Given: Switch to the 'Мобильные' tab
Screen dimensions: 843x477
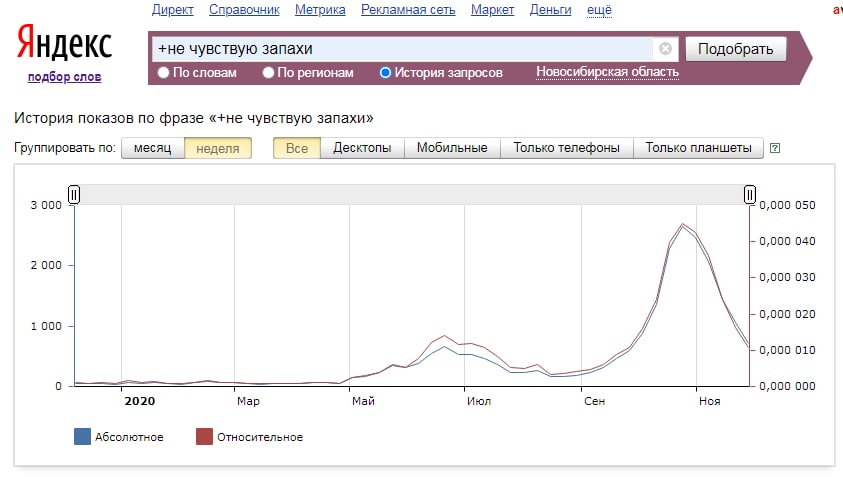Looking at the screenshot, I should pyautogui.click(x=452, y=148).
